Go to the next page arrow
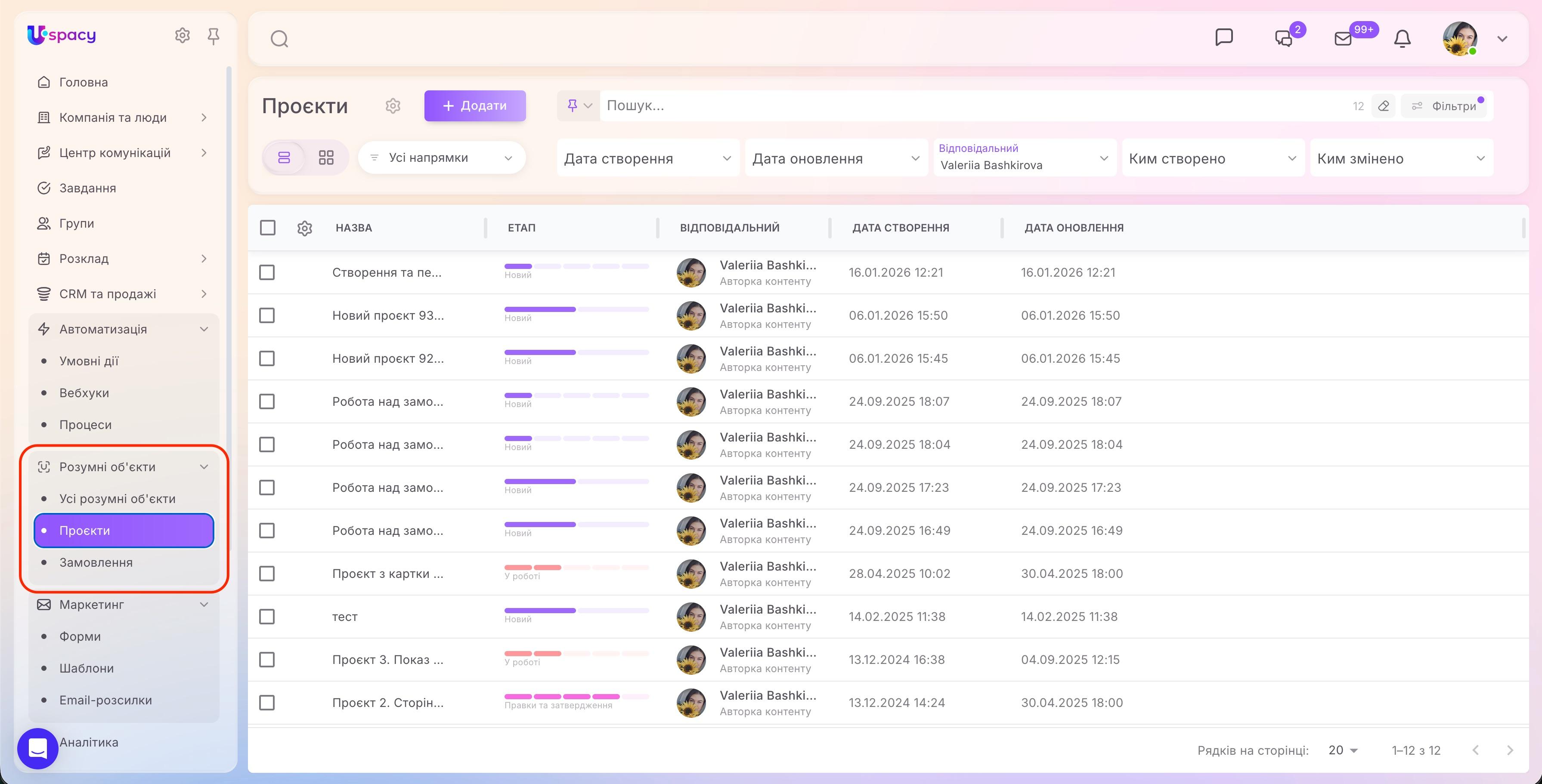This screenshot has width=1542, height=784. 1510,750
